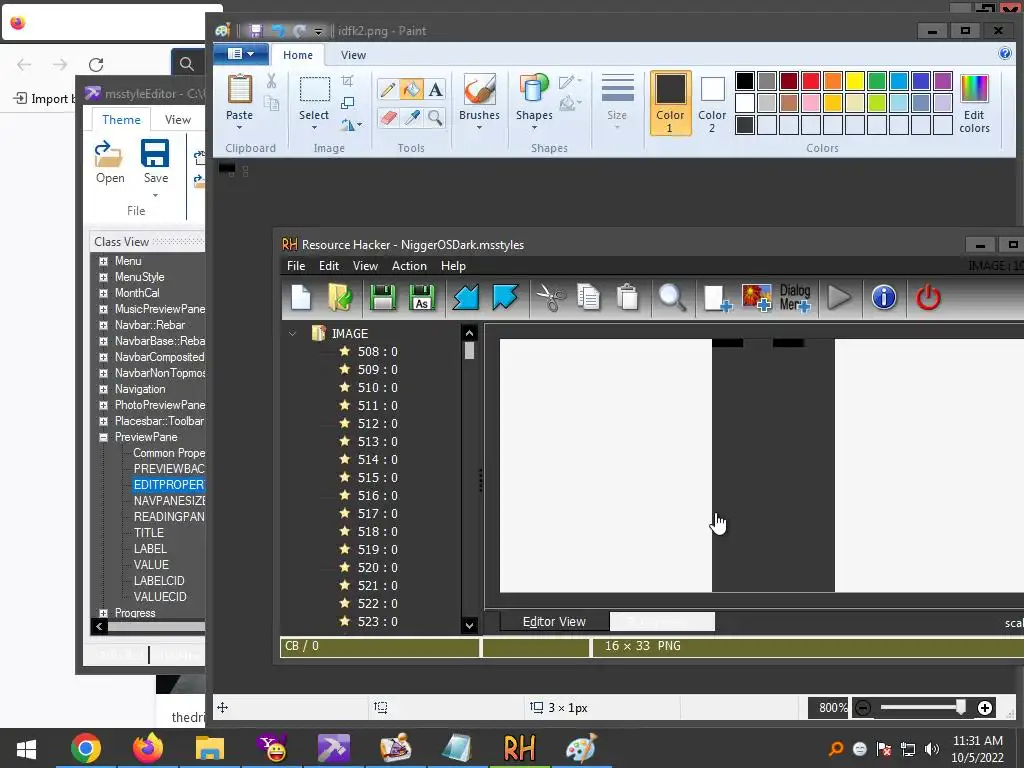This screenshot has height=768, width=1024.
Task: Choose Color 2 button in Paint
Action: [x=712, y=103]
